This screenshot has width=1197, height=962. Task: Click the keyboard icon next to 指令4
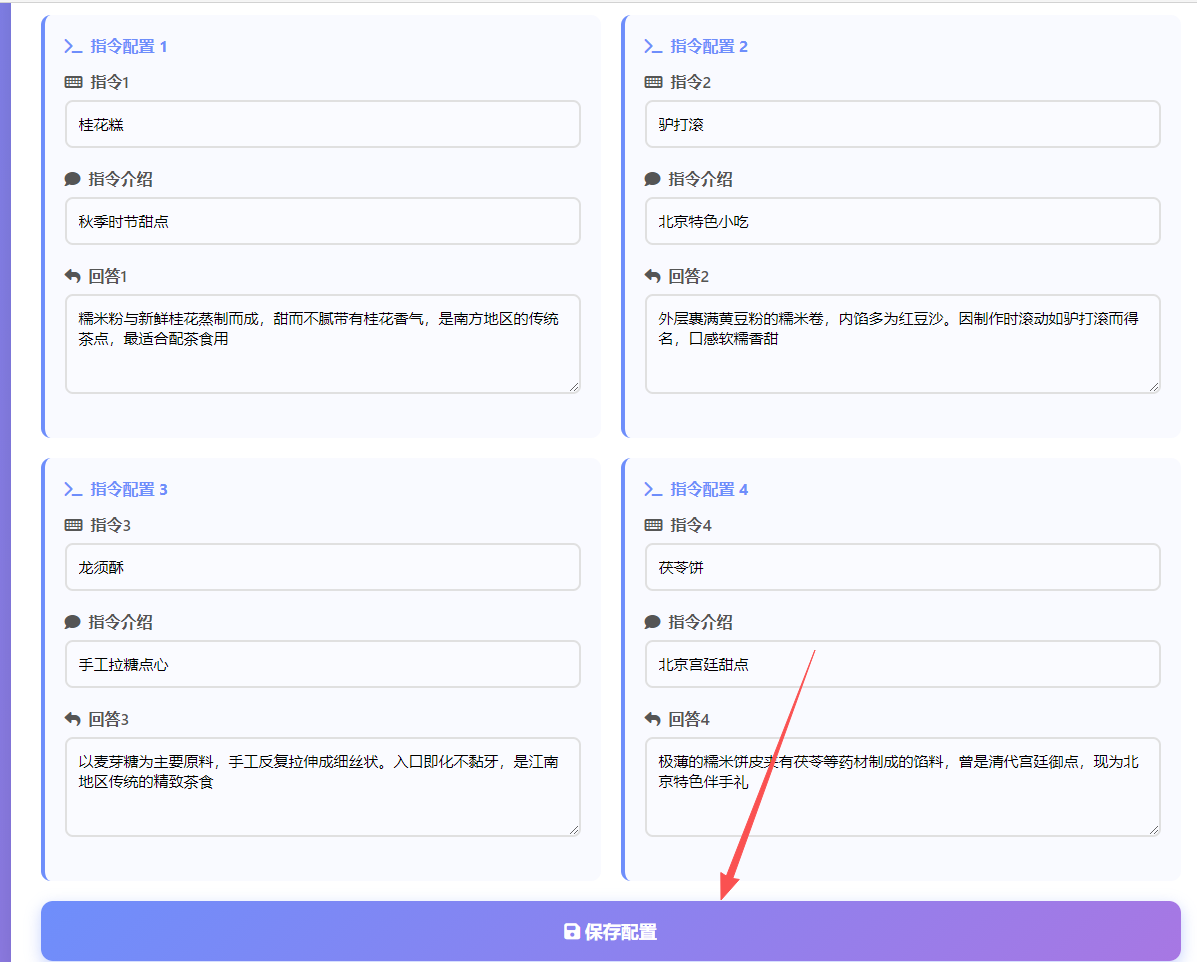point(652,524)
